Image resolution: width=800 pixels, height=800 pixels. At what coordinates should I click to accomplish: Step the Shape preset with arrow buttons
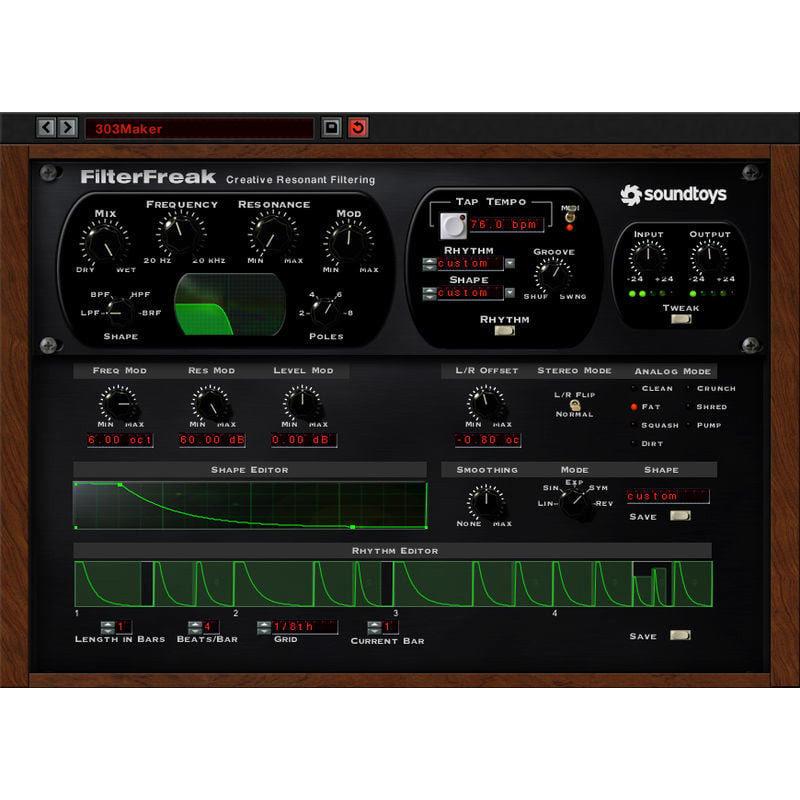coord(430,293)
